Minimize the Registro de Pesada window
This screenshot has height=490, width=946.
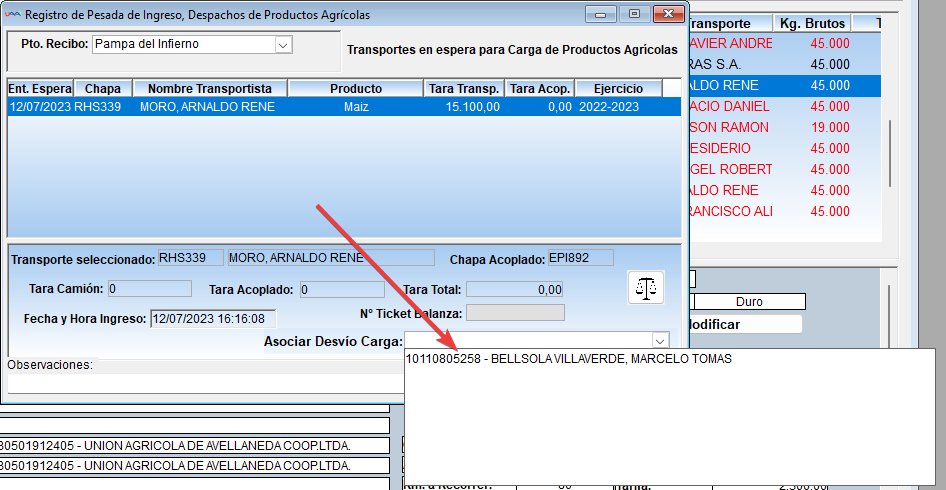coord(600,14)
